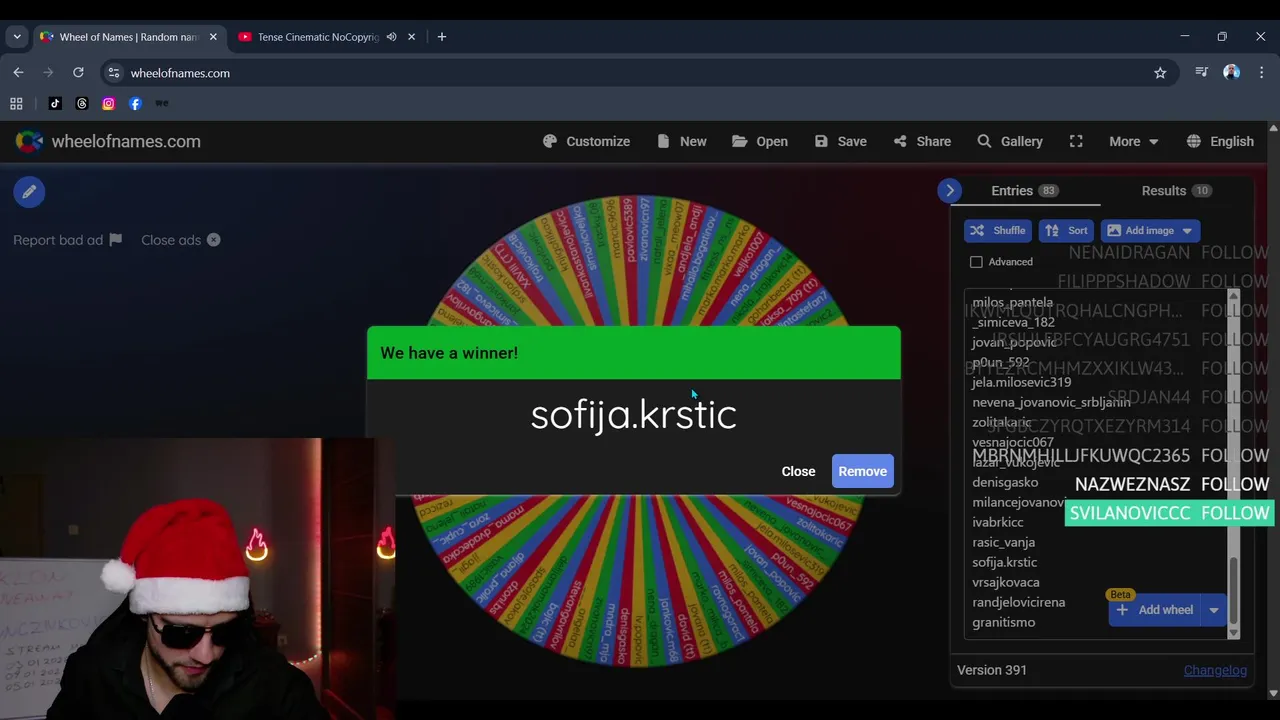Expand the More dropdown menu

[x=1134, y=141]
